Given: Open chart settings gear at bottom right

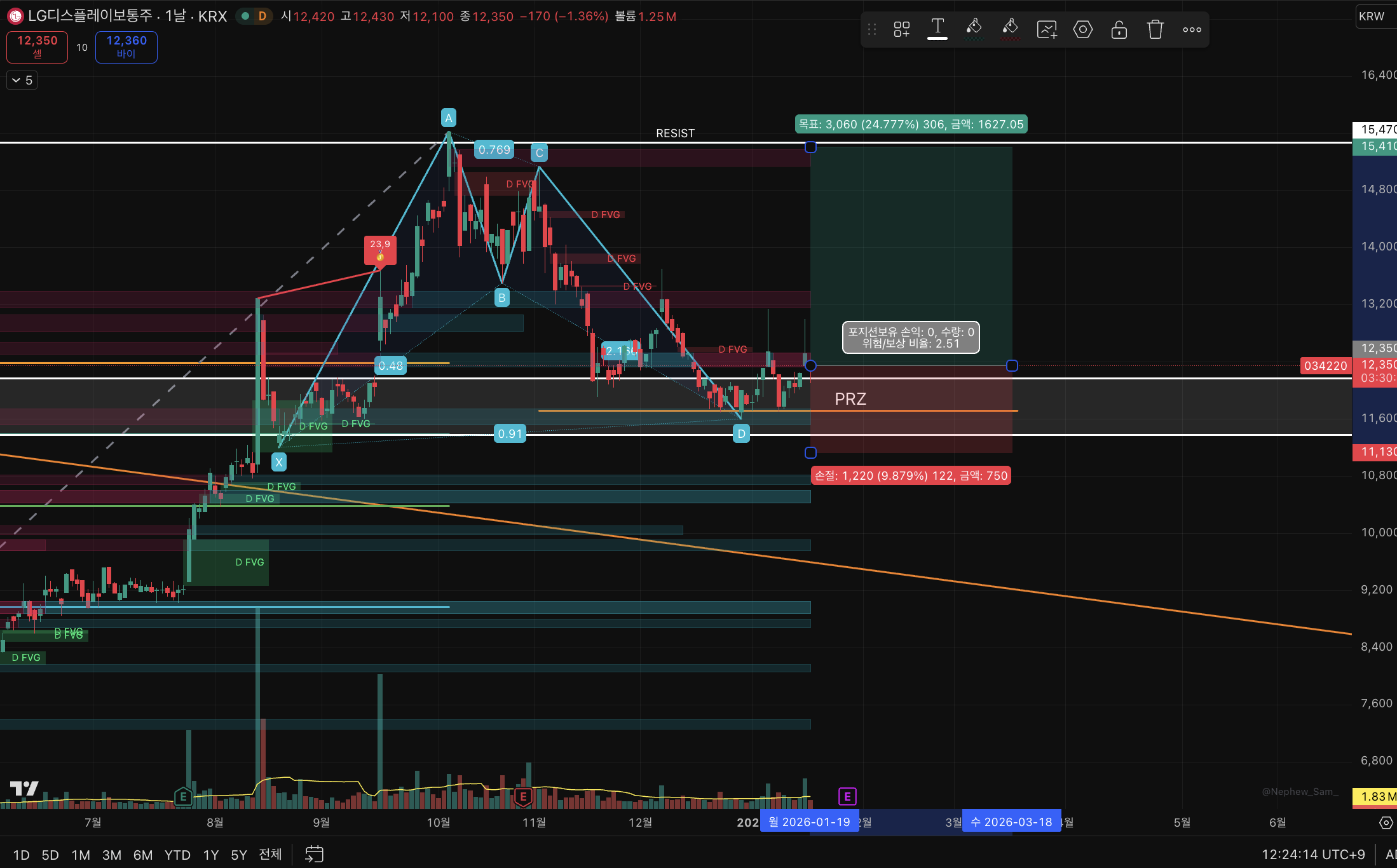Looking at the screenshot, I should tap(1386, 822).
